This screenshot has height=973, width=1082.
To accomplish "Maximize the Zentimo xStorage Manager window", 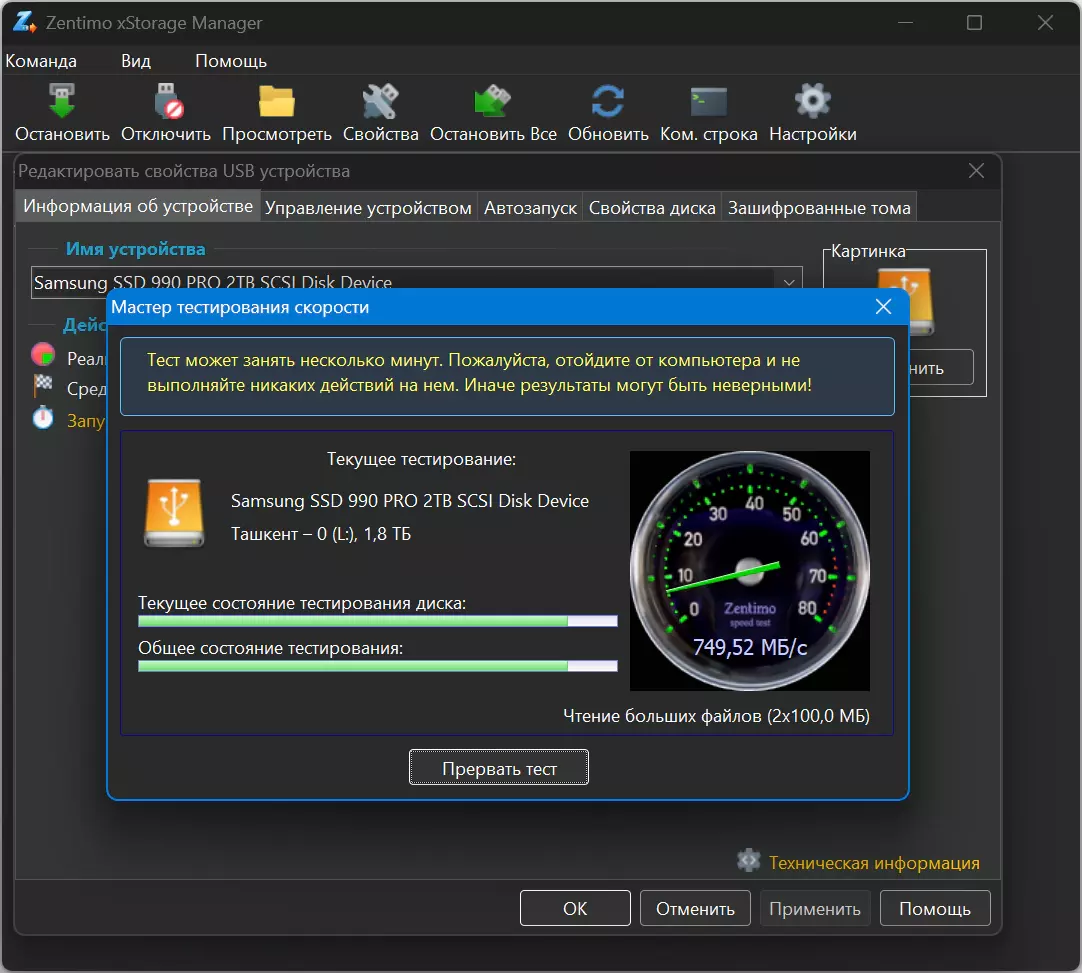I will [974, 23].
